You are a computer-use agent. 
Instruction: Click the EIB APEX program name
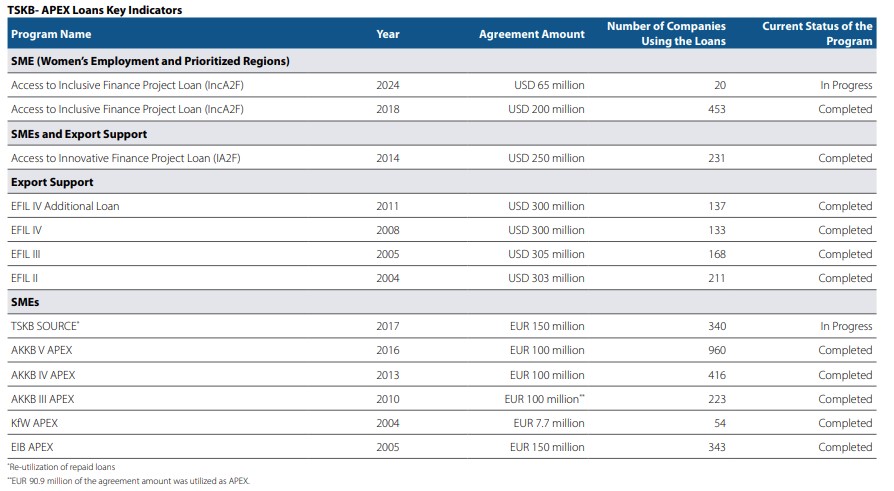click(x=32, y=447)
